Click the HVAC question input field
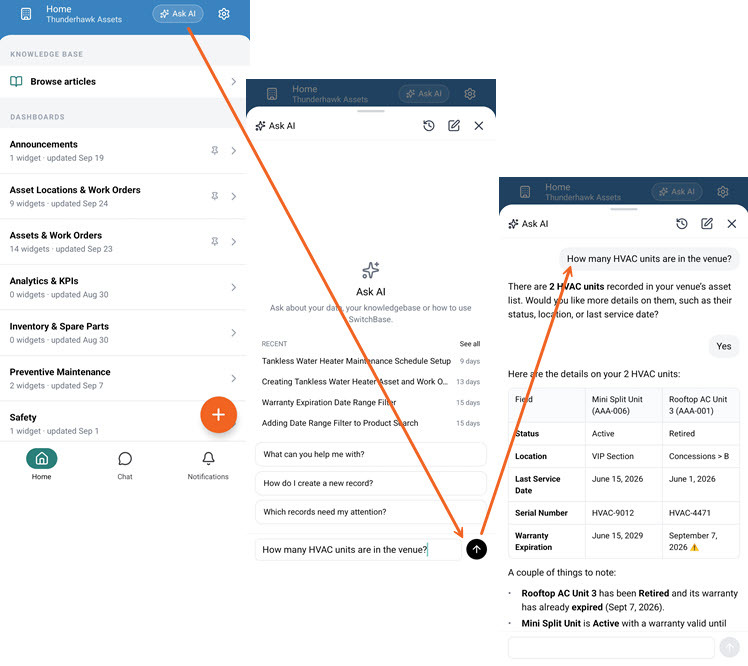Viewport: 748px width, 666px height. click(358, 550)
